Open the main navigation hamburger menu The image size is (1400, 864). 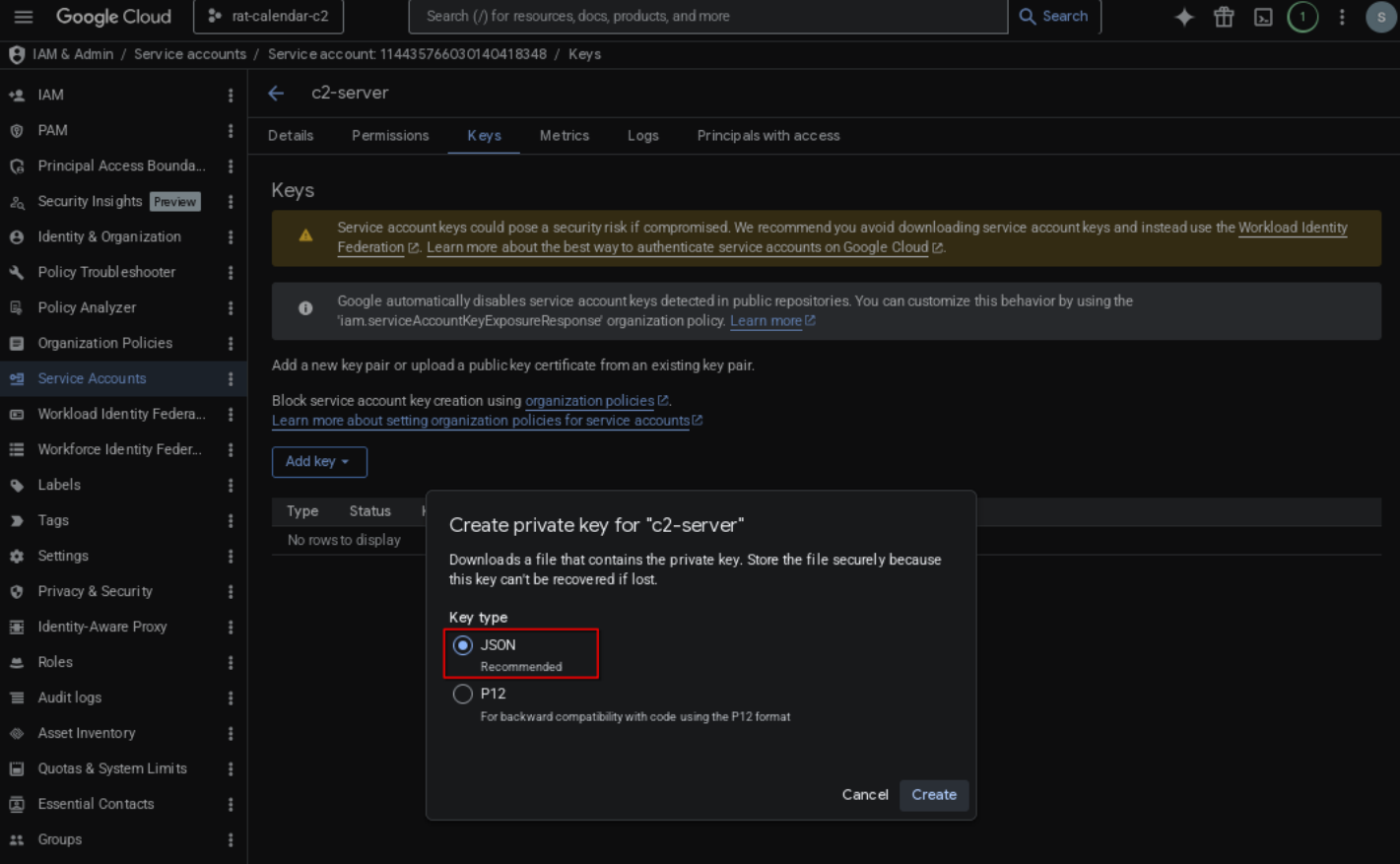tap(24, 17)
